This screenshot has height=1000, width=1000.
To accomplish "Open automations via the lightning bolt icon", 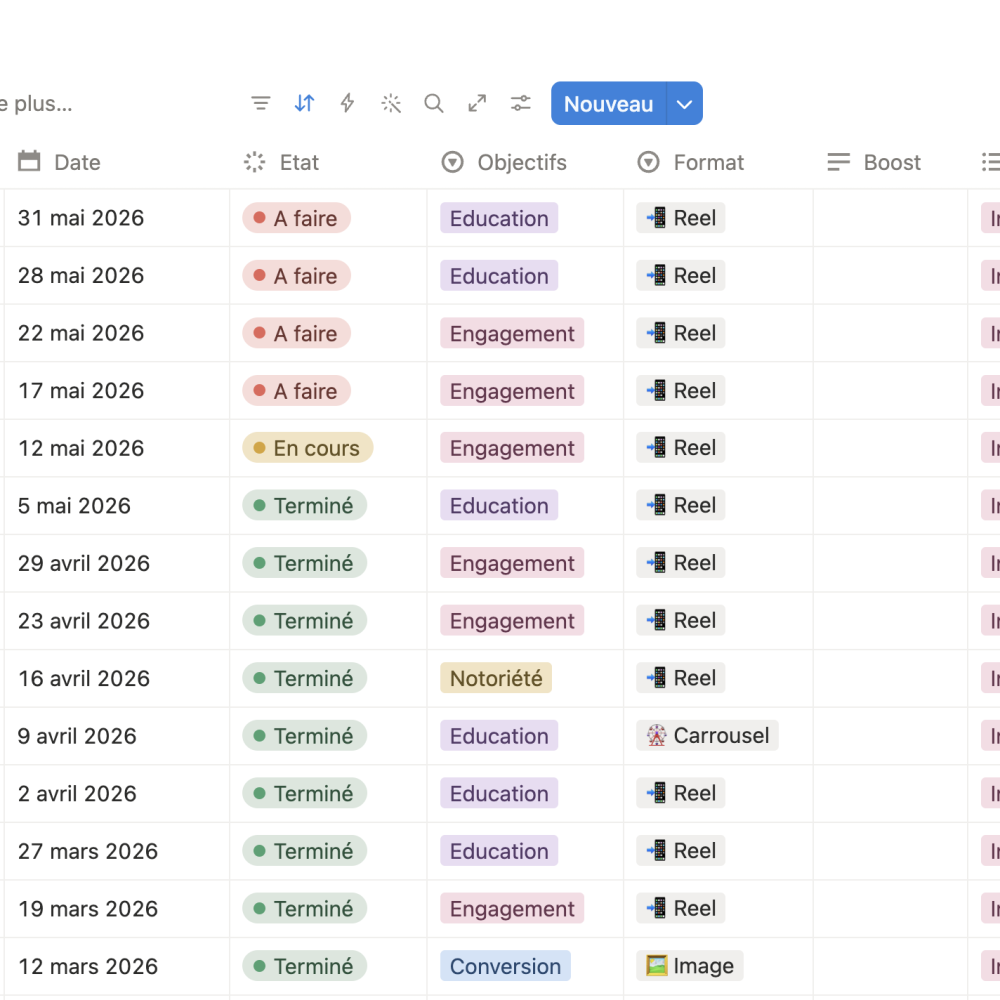I will 348,103.
